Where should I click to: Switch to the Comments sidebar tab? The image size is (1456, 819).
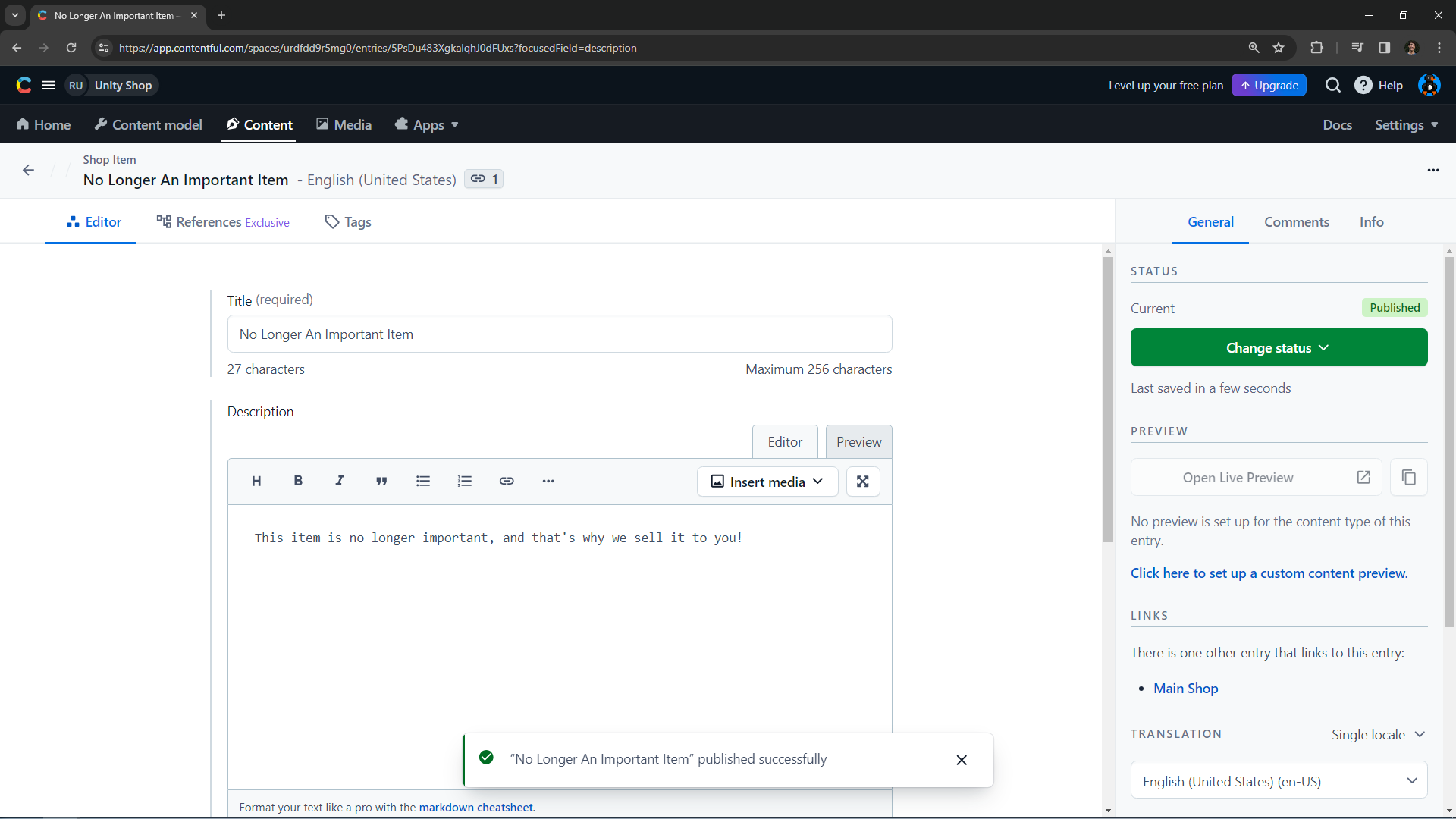click(1296, 222)
